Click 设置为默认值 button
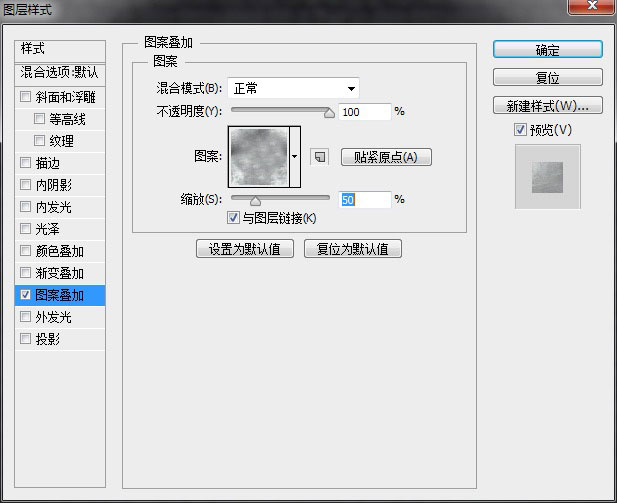 tap(245, 249)
